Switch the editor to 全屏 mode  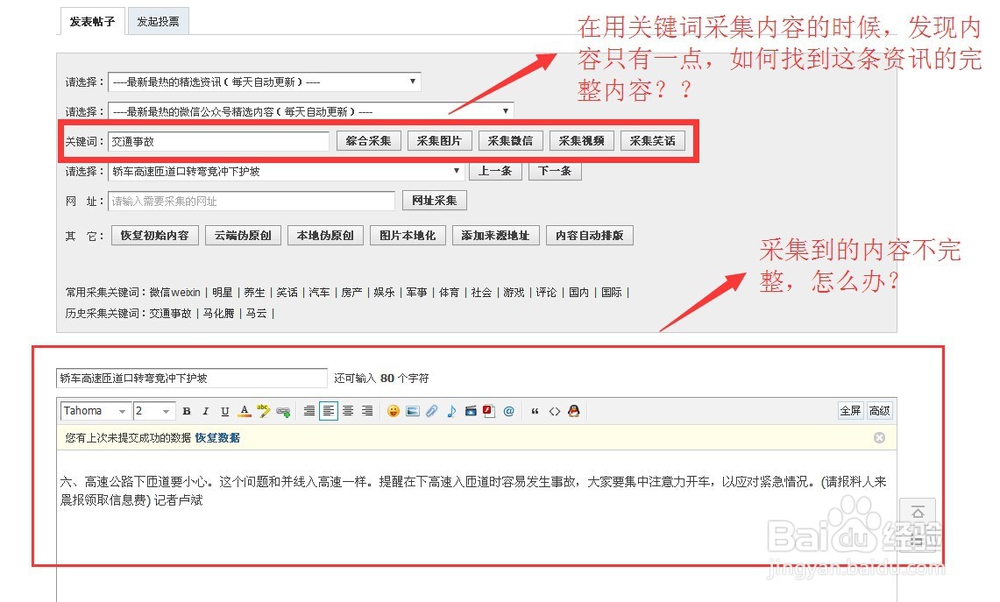[850, 411]
